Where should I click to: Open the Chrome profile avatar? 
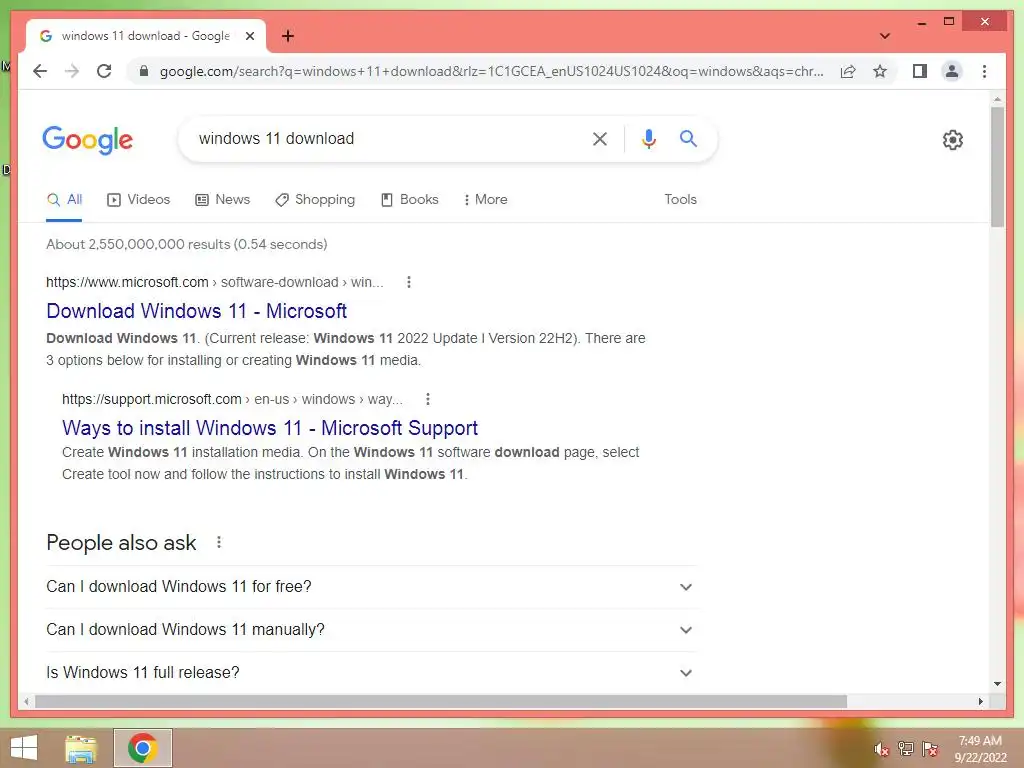pyautogui.click(x=952, y=71)
